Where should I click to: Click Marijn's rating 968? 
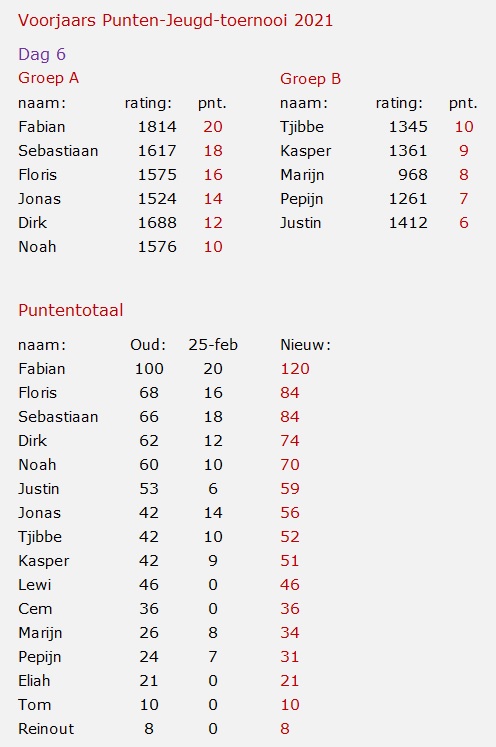(x=413, y=175)
